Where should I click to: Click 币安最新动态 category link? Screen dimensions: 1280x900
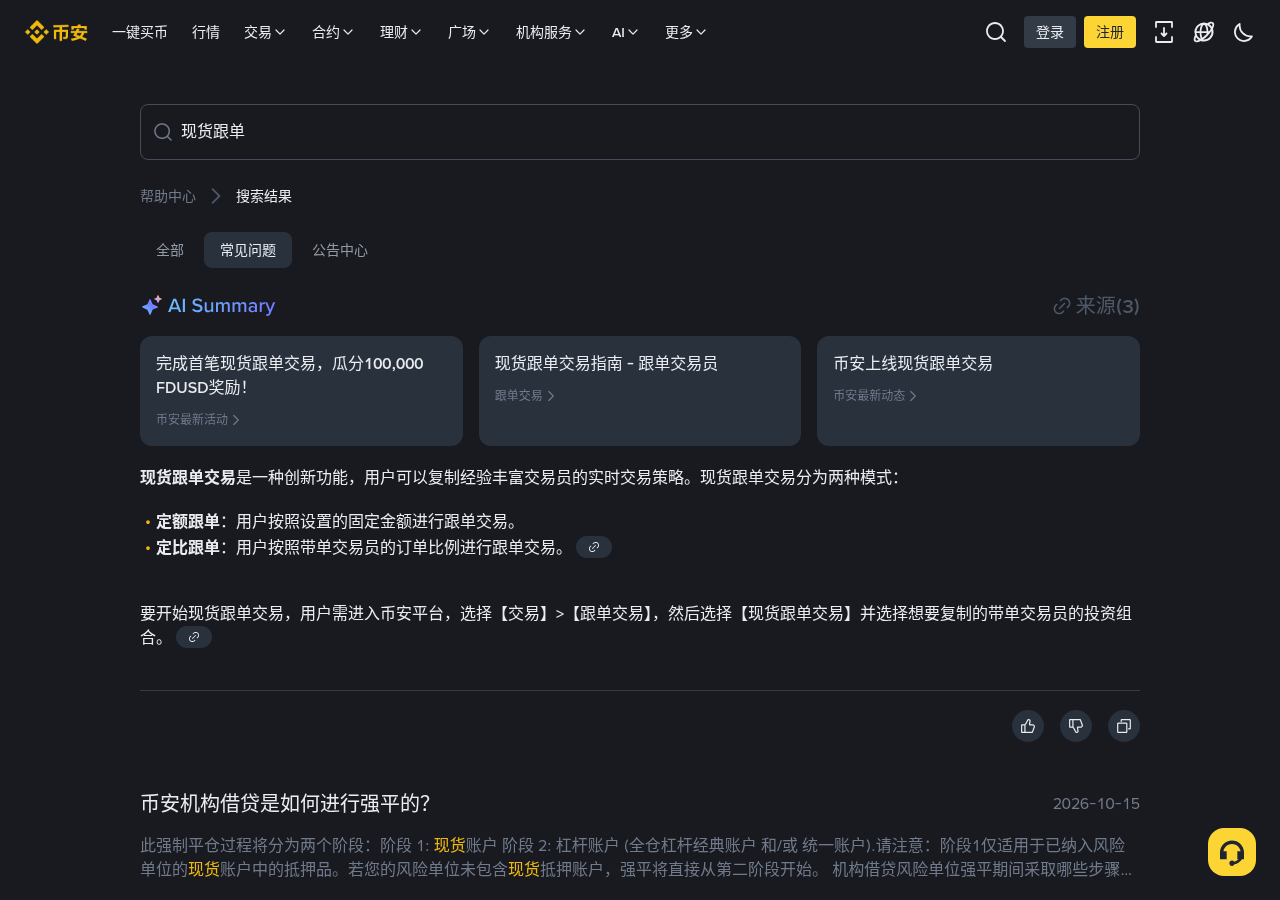[x=875, y=396]
